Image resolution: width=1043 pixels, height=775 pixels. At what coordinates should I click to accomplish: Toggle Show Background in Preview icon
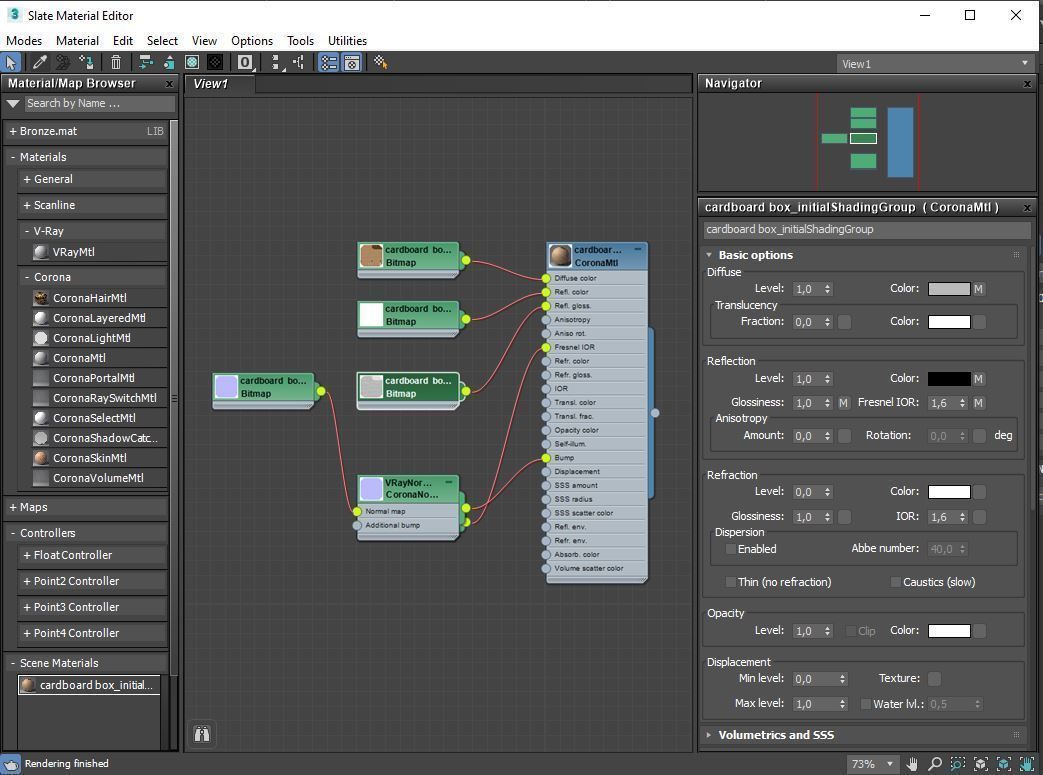point(215,63)
